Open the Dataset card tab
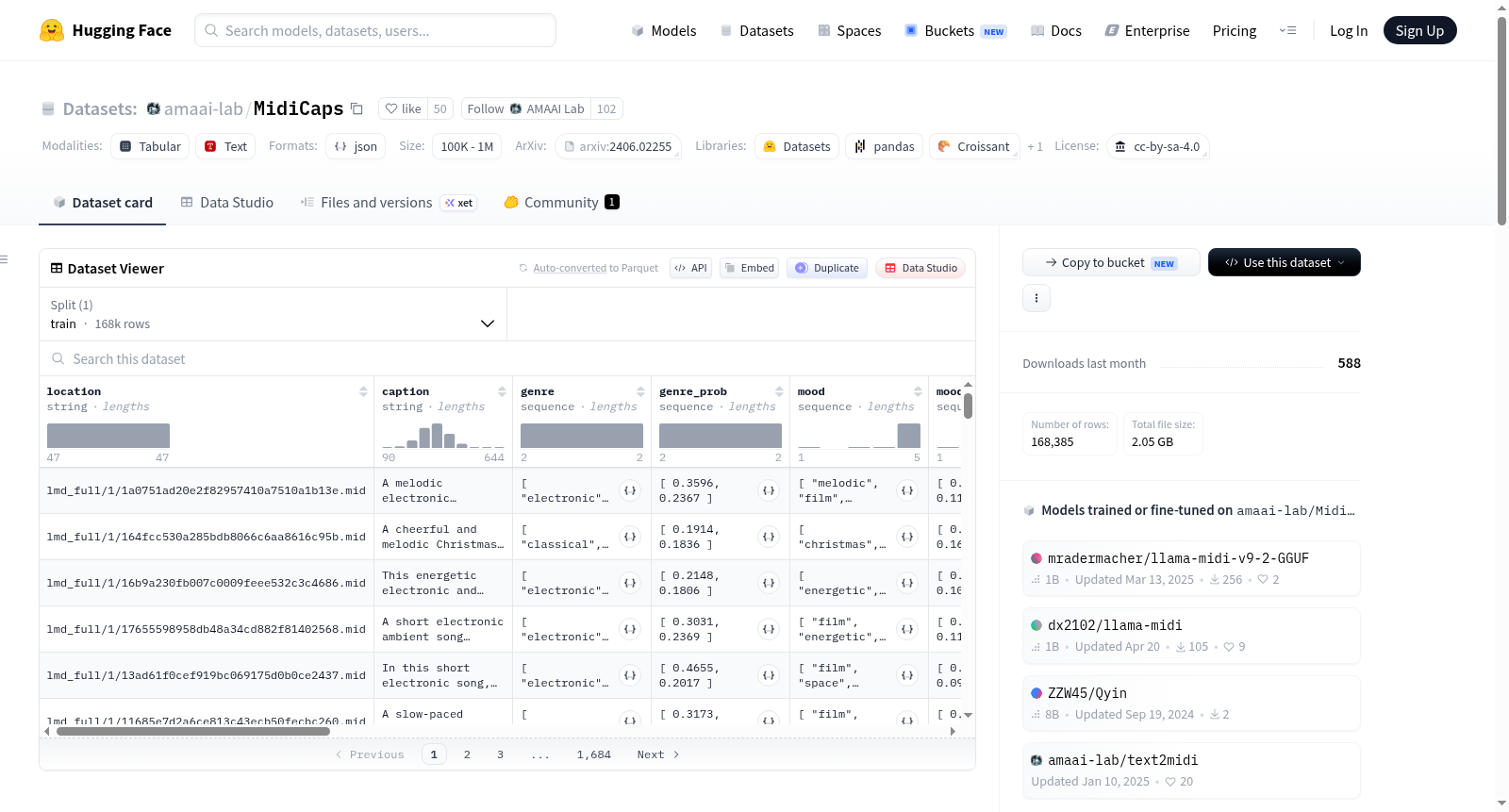This screenshot has height=812, width=1509. pyautogui.click(x=102, y=203)
